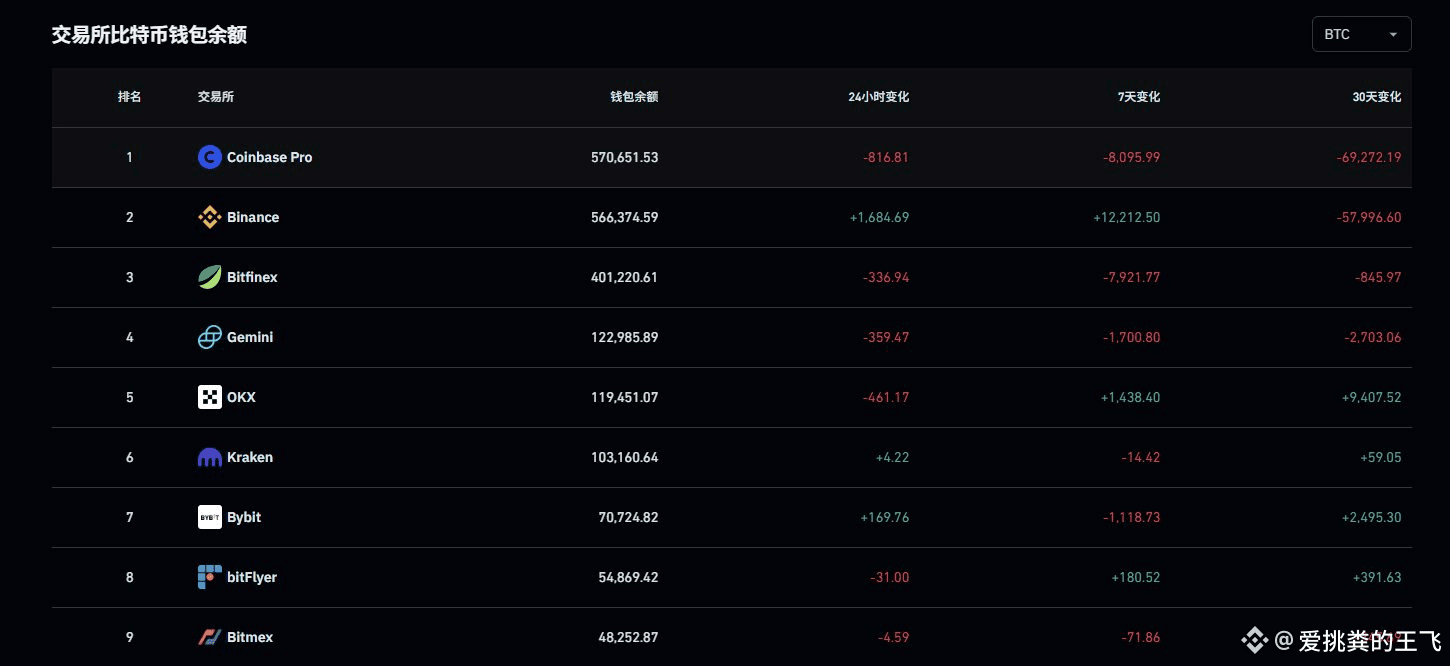Open the Coinbase Pro exchange link
This screenshot has height=666, width=1450.
[269, 157]
